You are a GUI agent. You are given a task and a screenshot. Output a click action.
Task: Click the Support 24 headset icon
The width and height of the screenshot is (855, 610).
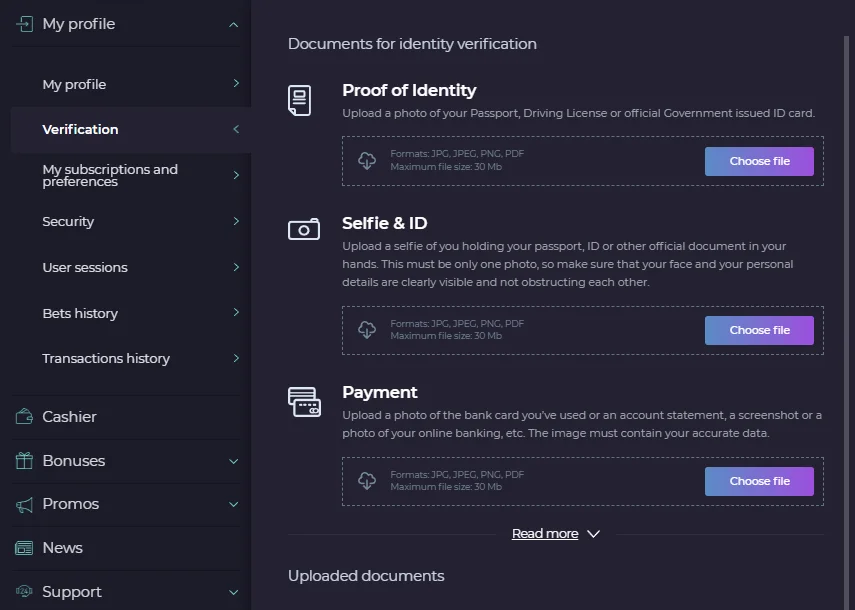tap(24, 591)
